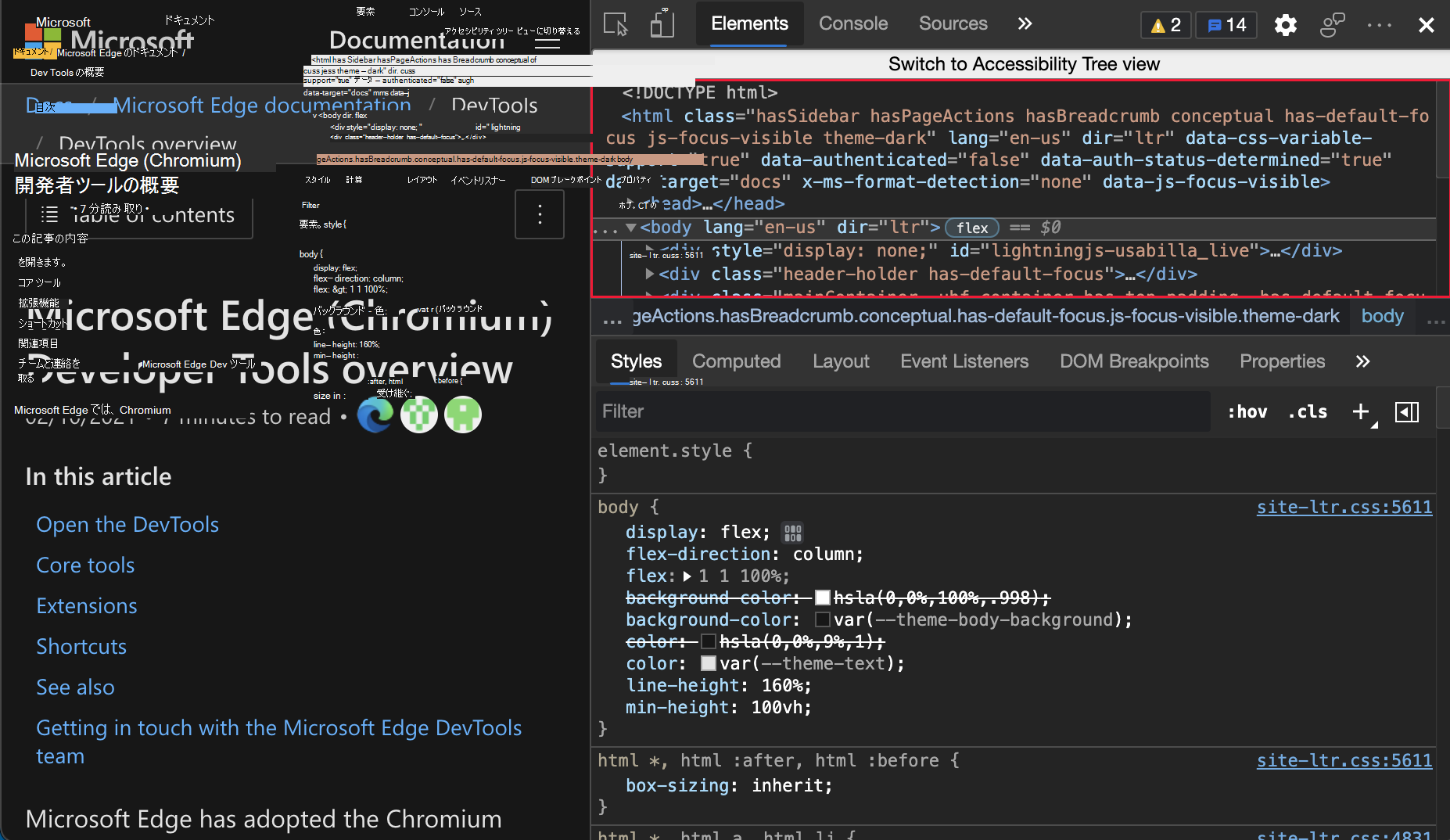This screenshot has width=1450, height=840.
Task: Click the Documentation header title on page
Action: tap(417, 40)
